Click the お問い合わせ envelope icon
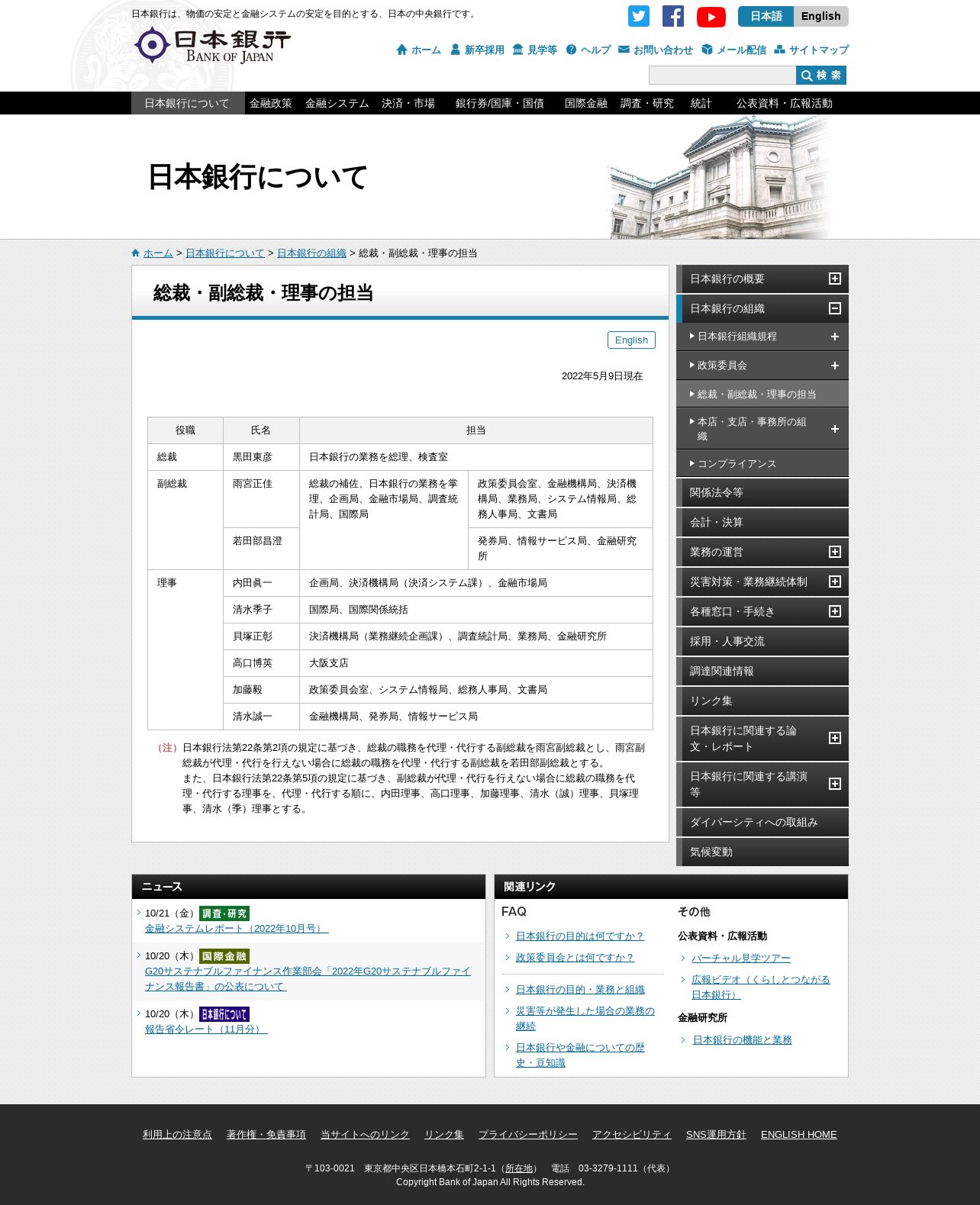This screenshot has height=1205, width=980. point(624,50)
